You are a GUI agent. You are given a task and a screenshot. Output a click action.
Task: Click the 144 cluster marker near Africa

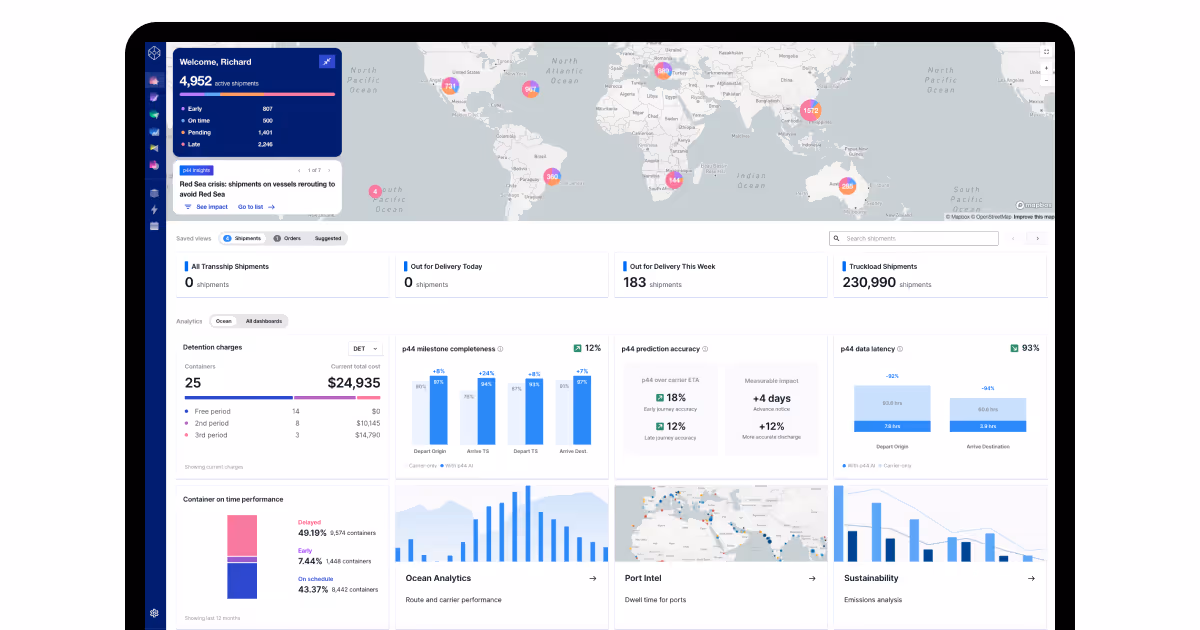click(674, 180)
